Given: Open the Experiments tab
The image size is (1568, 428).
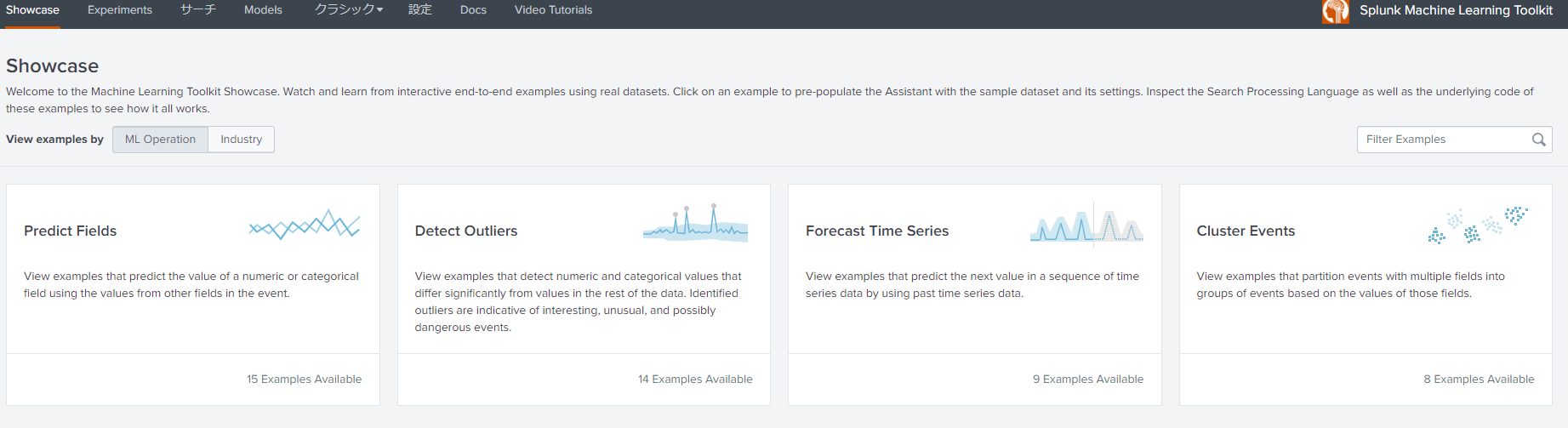Looking at the screenshot, I should (120, 10).
